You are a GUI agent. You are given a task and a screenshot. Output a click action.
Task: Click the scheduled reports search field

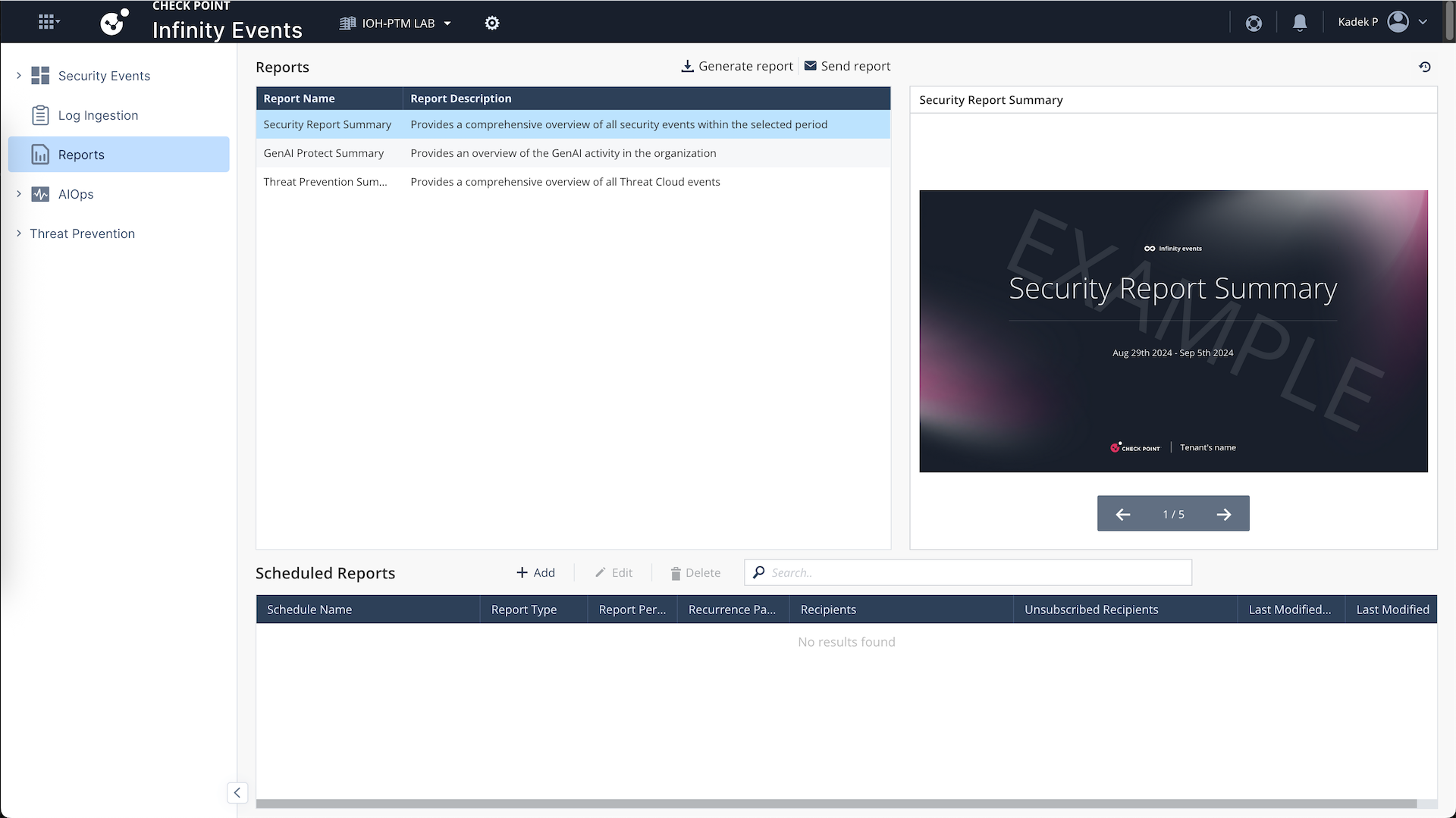974,573
